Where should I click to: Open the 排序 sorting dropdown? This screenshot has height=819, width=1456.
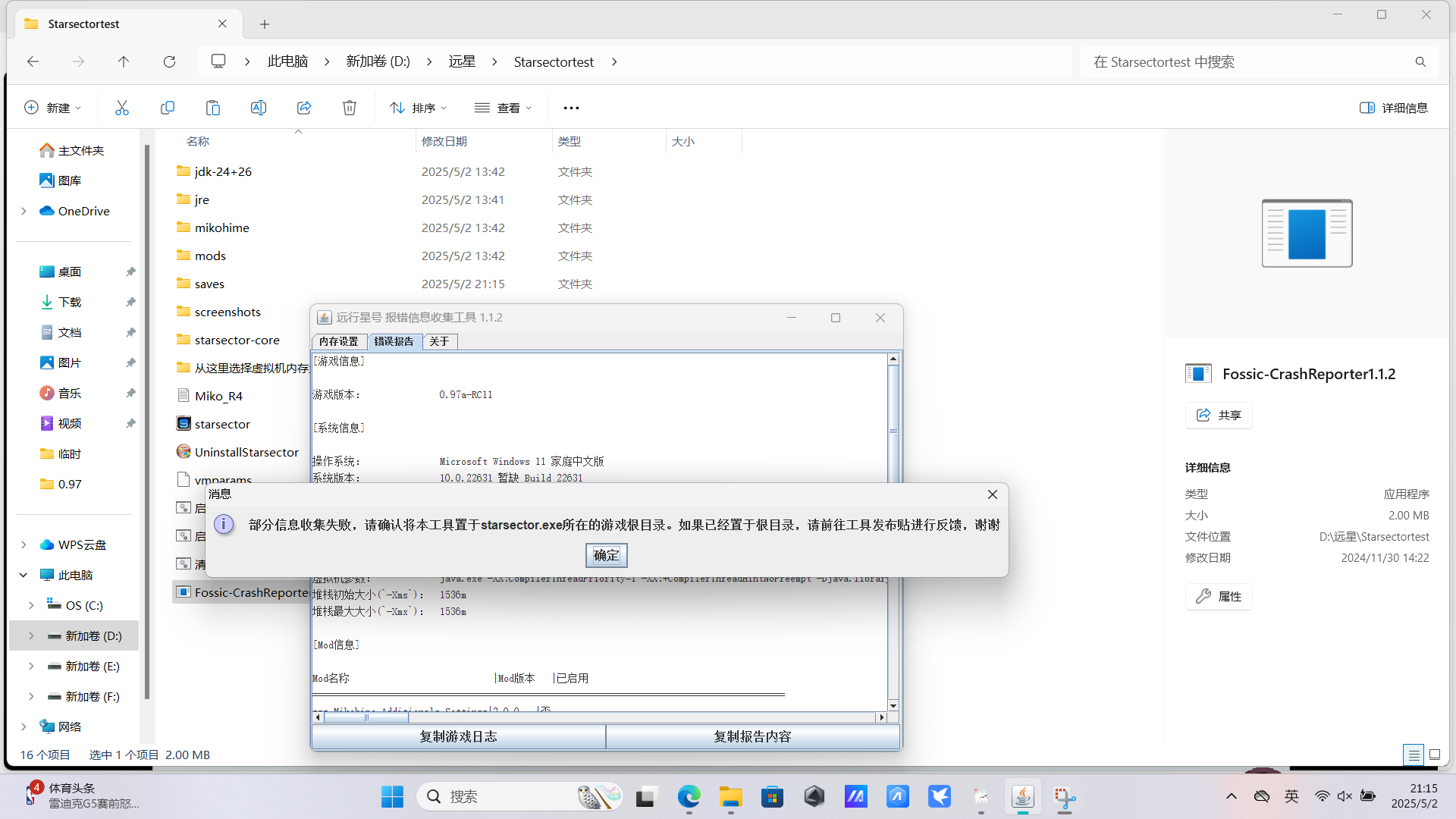click(418, 107)
